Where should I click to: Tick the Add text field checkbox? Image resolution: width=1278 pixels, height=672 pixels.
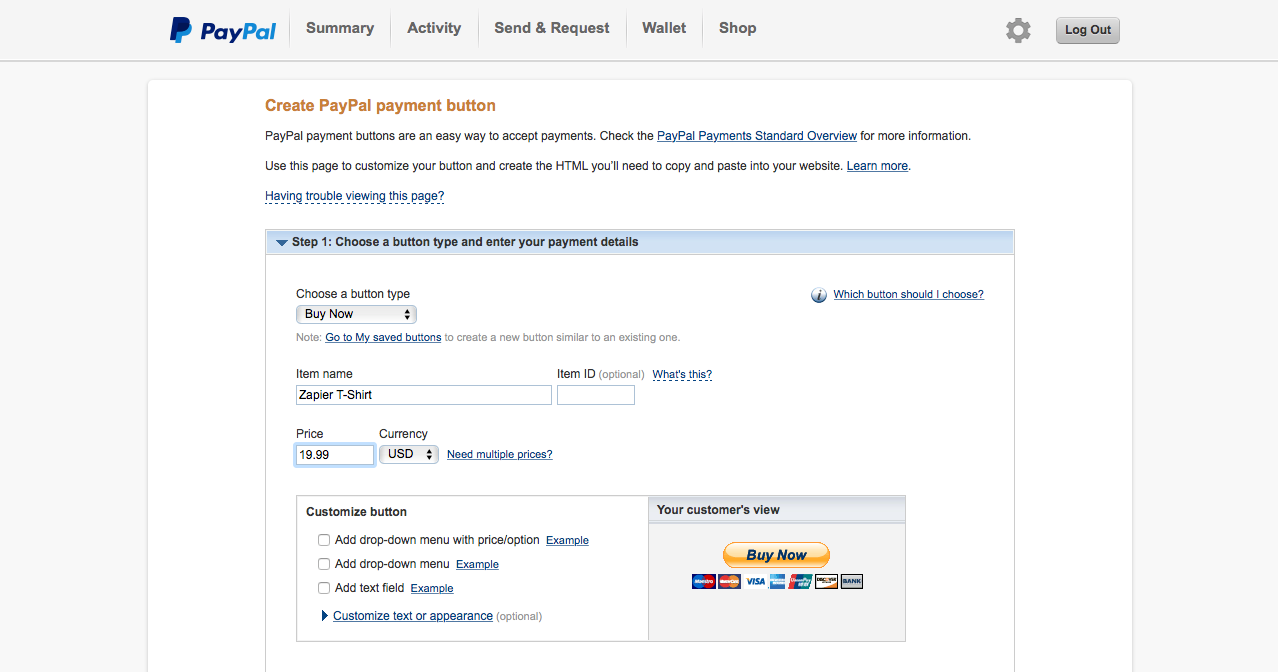(x=324, y=588)
